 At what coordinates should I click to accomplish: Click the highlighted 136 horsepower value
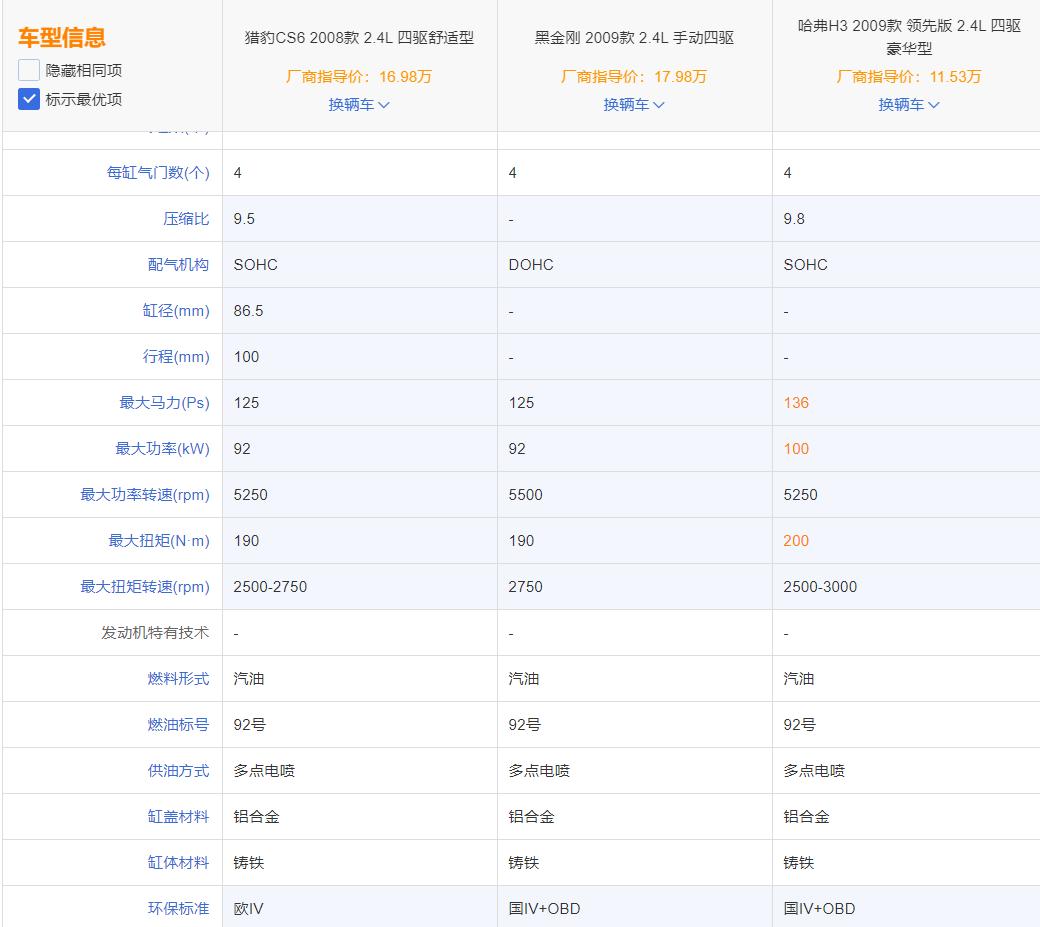795,402
